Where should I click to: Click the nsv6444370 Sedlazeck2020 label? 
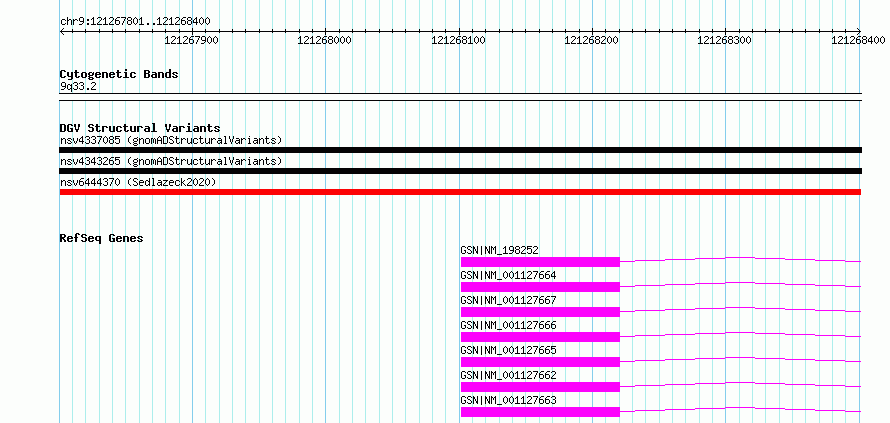pos(138,182)
